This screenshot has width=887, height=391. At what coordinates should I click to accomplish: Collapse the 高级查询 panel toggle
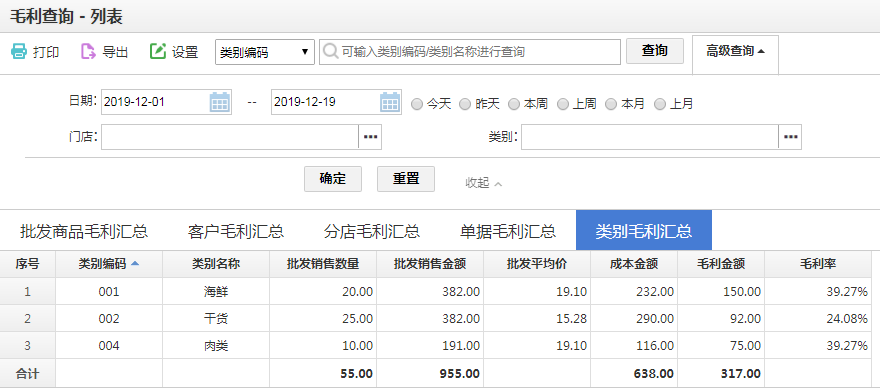735,51
